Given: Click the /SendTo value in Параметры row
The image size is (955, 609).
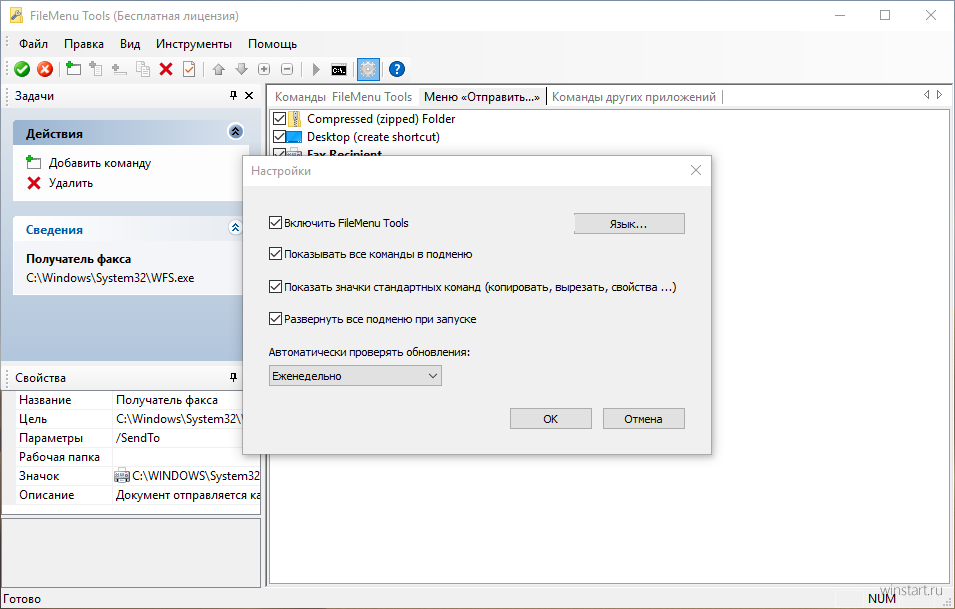Looking at the screenshot, I should tap(138, 438).
